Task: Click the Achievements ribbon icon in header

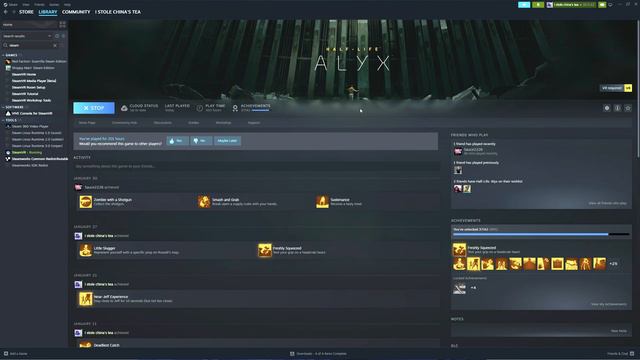Action: point(235,108)
